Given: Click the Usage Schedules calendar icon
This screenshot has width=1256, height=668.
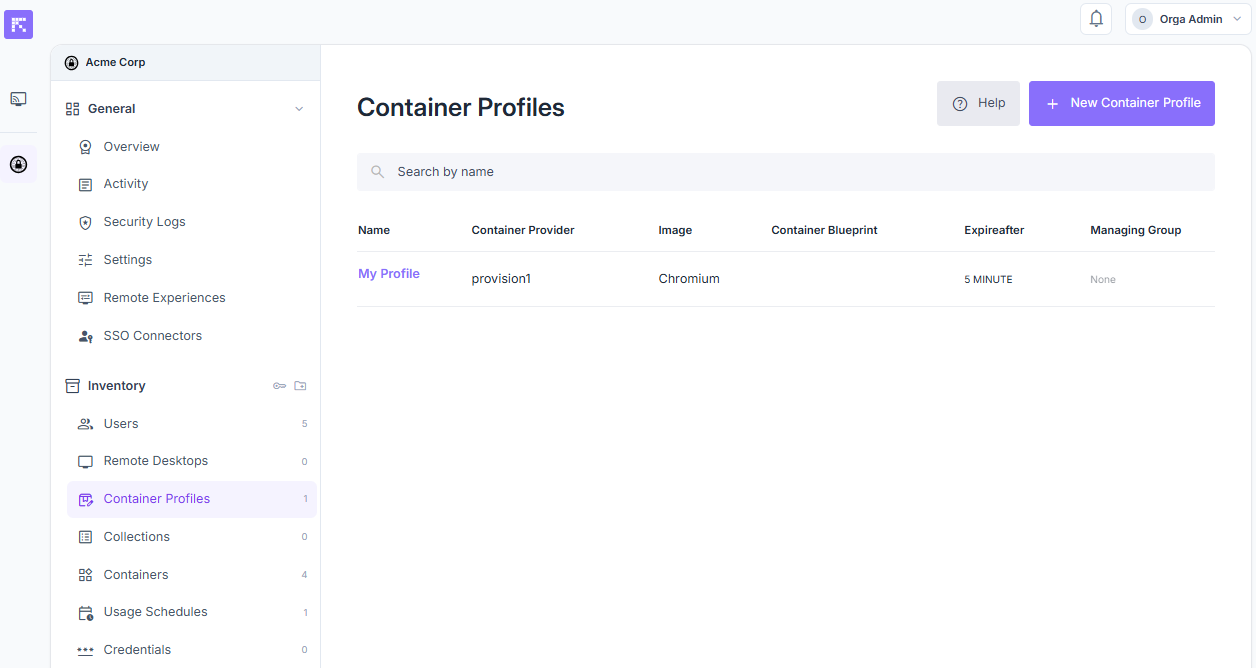Looking at the screenshot, I should pos(85,612).
